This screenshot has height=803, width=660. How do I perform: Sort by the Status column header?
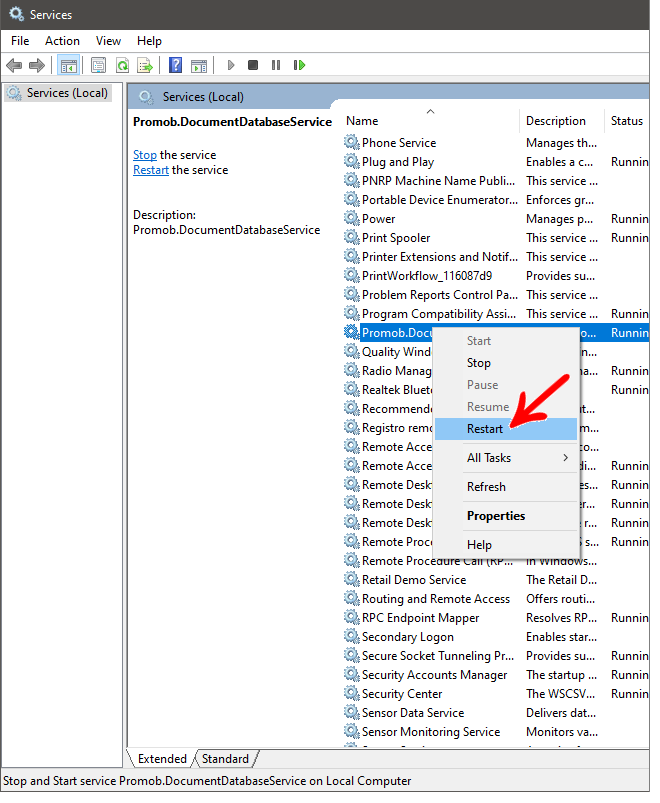[x=627, y=121]
